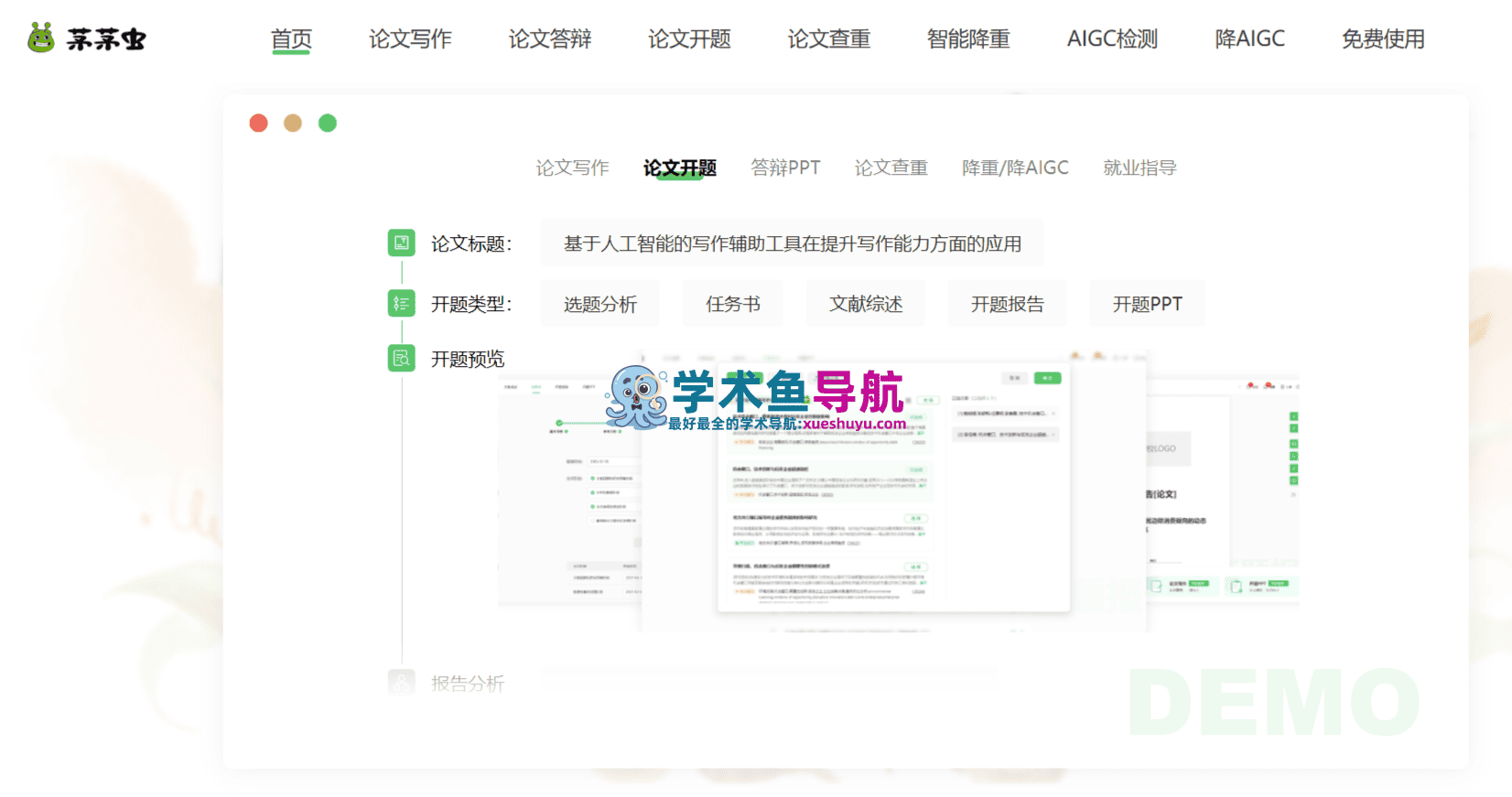The width and height of the screenshot is (1512, 797).
Task: Select the 论文开题 demo tab
Action: coord(680,167)
